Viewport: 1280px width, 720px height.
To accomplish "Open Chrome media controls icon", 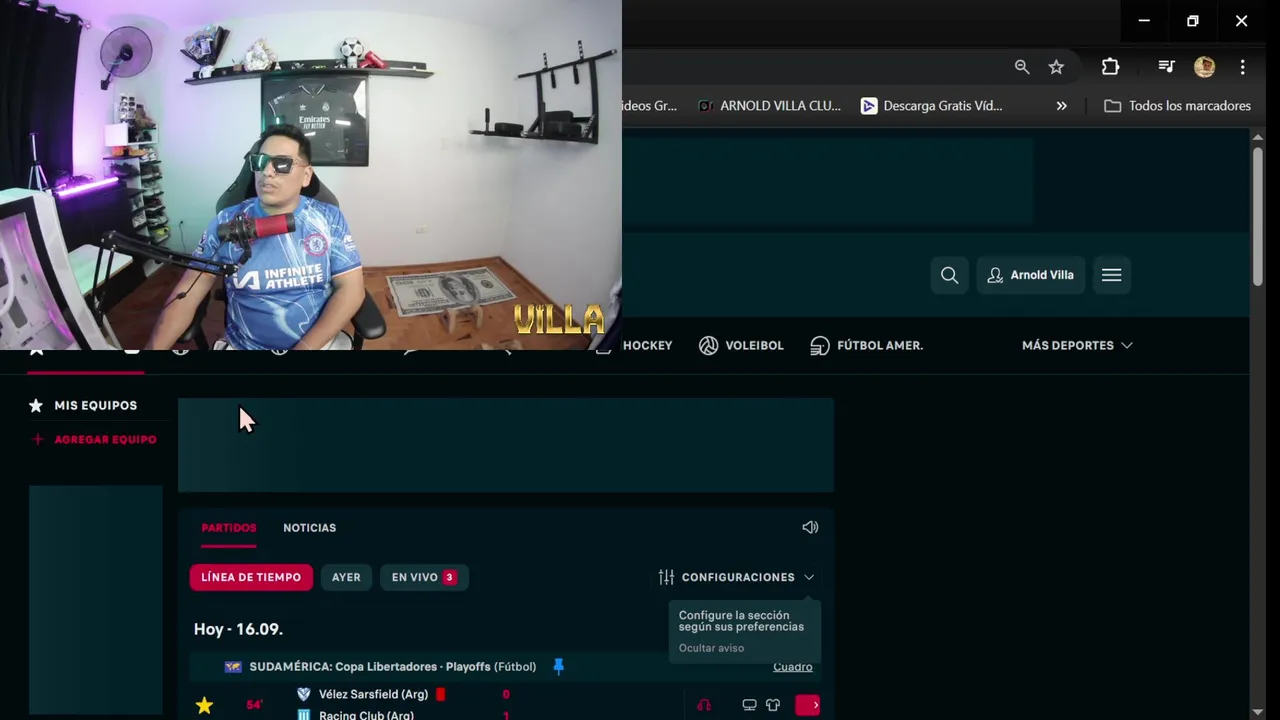I will 1166,67.
